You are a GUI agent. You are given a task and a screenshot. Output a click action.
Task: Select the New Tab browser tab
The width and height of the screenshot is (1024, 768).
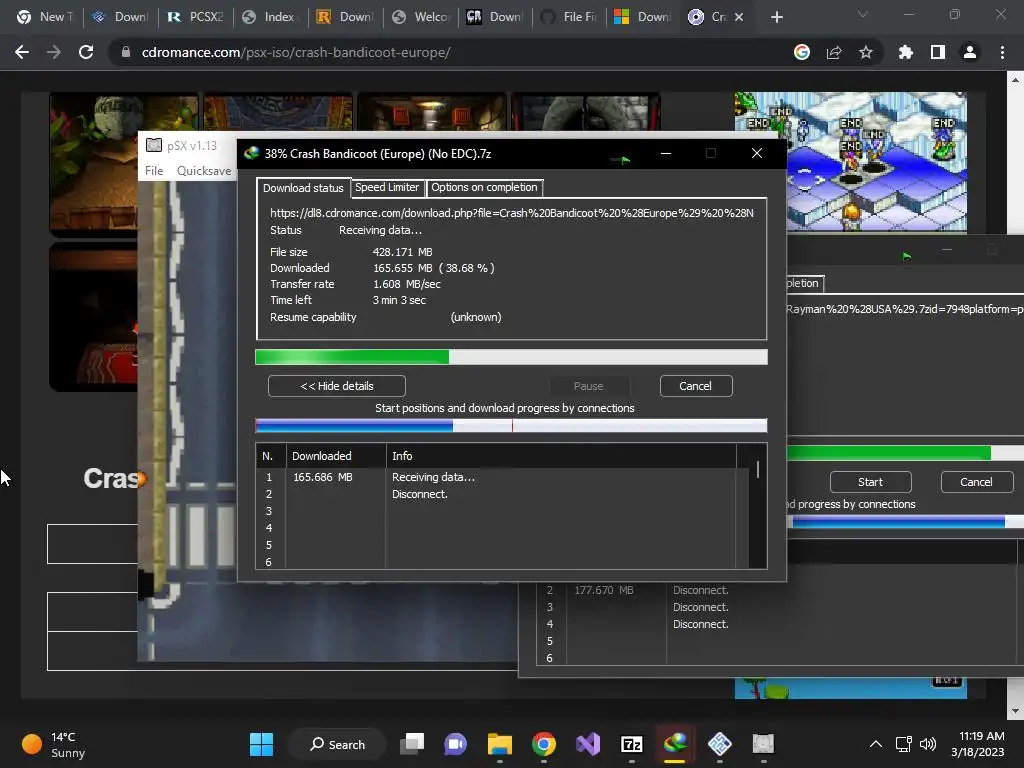46,17
